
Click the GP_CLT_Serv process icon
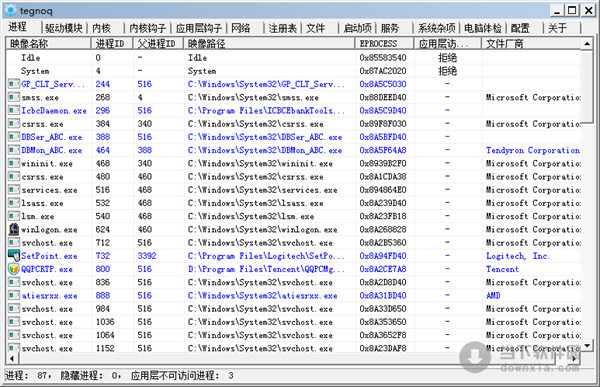click(14, 84)
